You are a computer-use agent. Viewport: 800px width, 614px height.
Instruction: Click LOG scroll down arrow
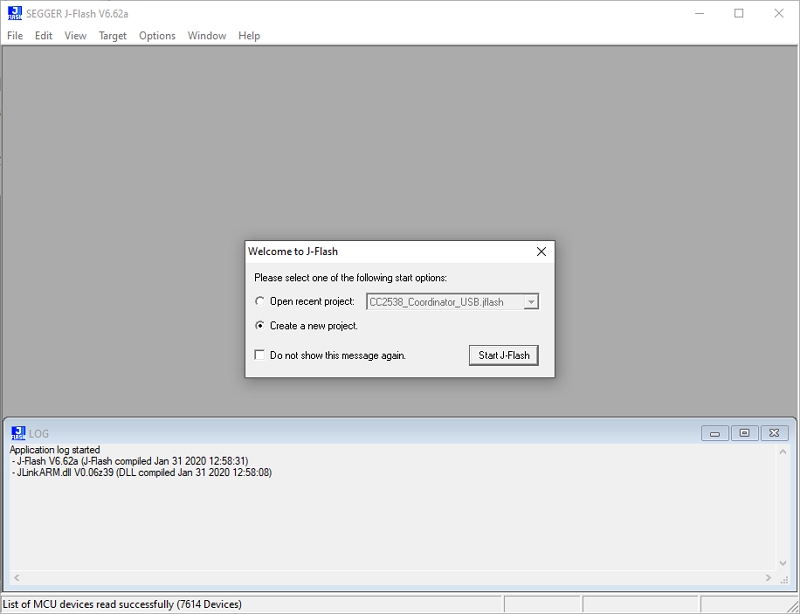coord(783,563)
